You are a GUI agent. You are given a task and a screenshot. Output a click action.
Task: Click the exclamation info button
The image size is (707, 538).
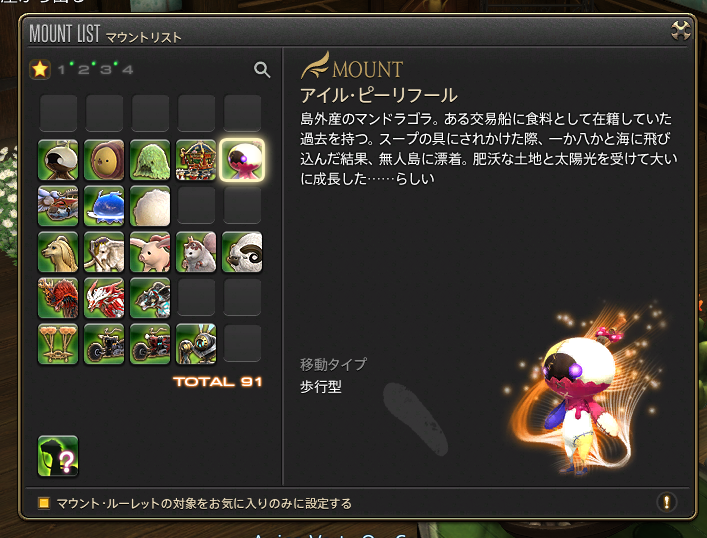666,501
